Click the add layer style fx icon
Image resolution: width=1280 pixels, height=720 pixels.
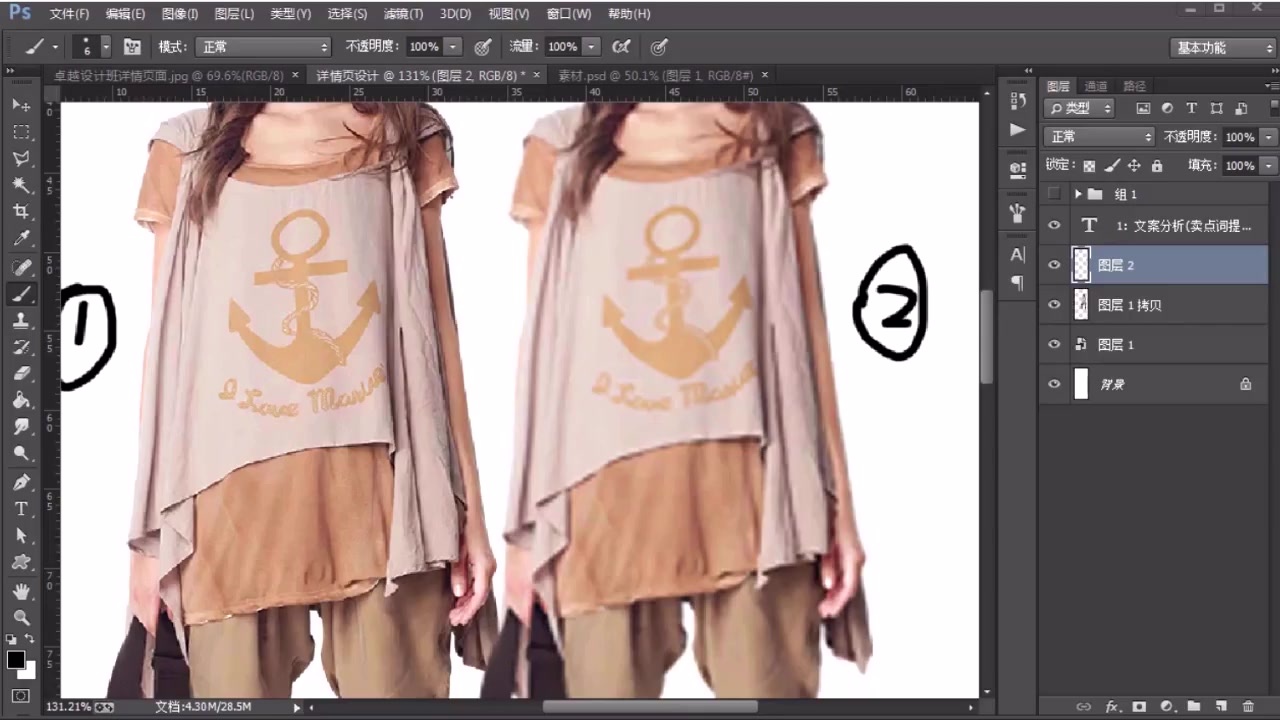pyautogui.click(x=1112, y=706)
